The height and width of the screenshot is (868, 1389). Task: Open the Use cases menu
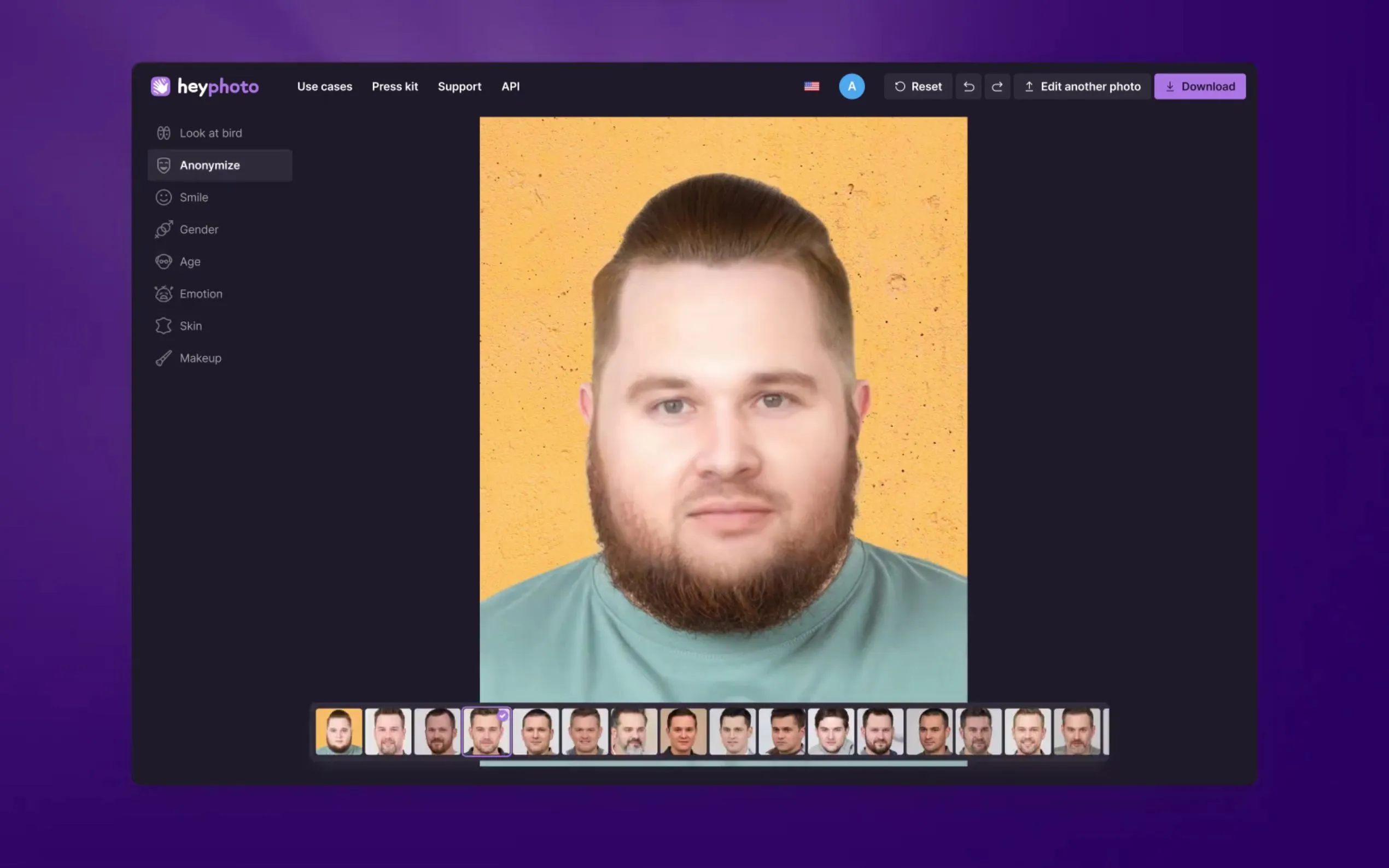pyautogui.click(x=324, y=87)
